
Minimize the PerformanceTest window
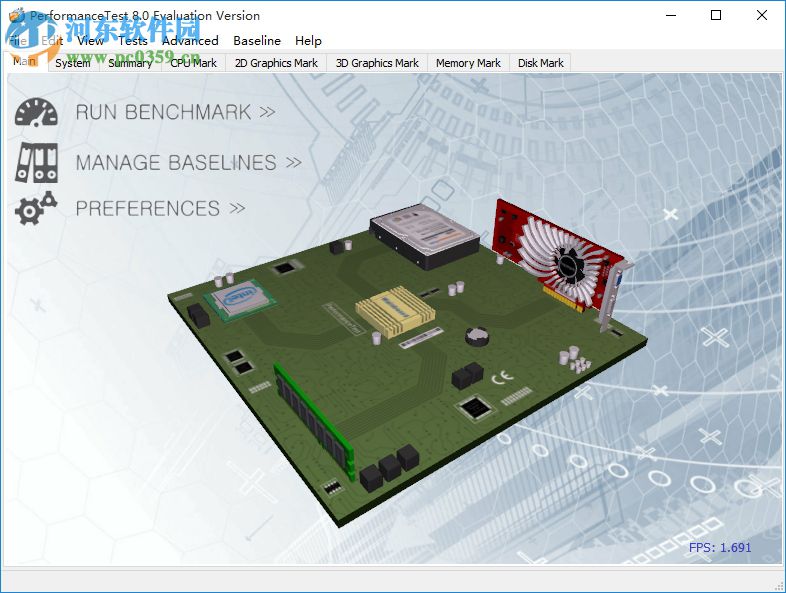(x=671, y=16)
